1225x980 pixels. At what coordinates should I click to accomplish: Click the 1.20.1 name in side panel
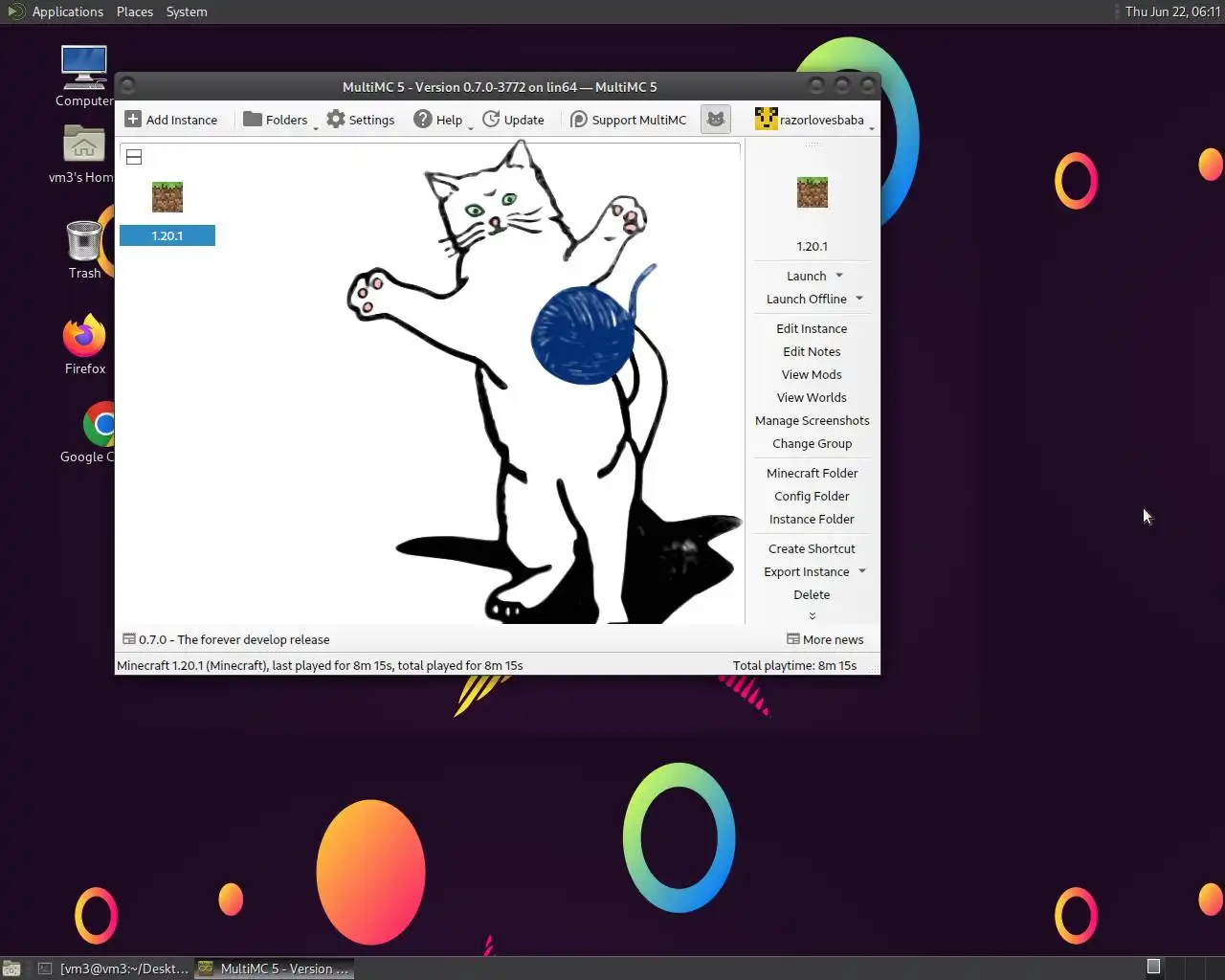pyautogui.click(x=813, y=246)
